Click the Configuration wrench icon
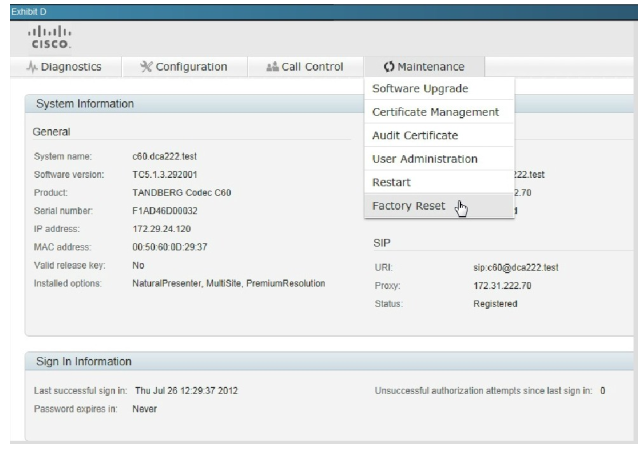 coord(146,67)
